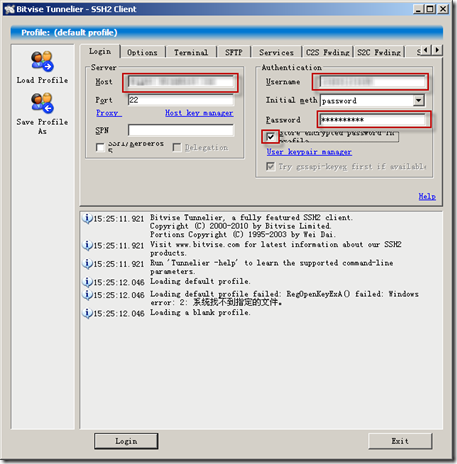Click log text 'Loading a blank profile.'
The width and height of the screenshot is (457, 464).
200,313
